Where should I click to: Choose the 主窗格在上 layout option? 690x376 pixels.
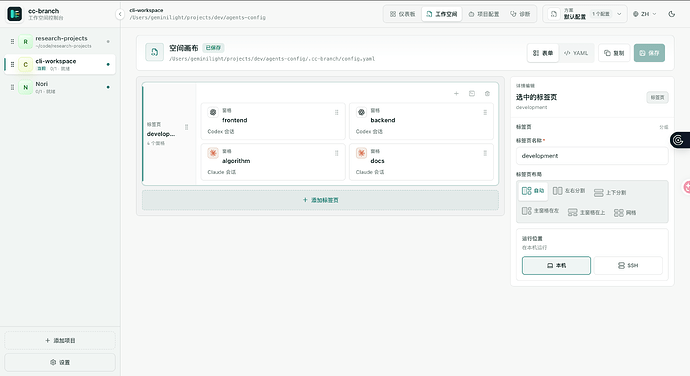pyautogui.click(x=586, y=212)
